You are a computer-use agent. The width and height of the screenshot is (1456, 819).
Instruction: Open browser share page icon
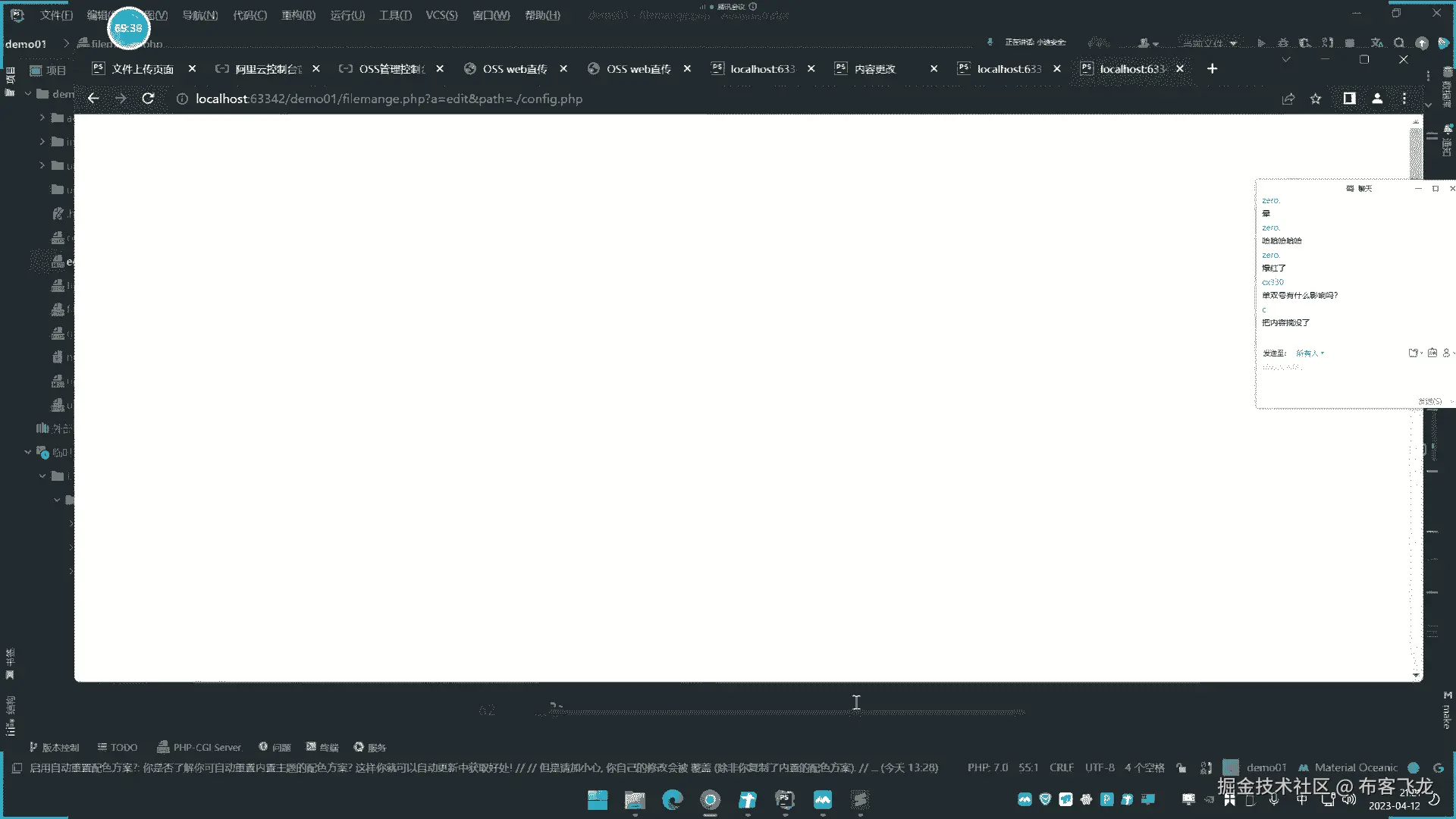[x=1288, y=99]
